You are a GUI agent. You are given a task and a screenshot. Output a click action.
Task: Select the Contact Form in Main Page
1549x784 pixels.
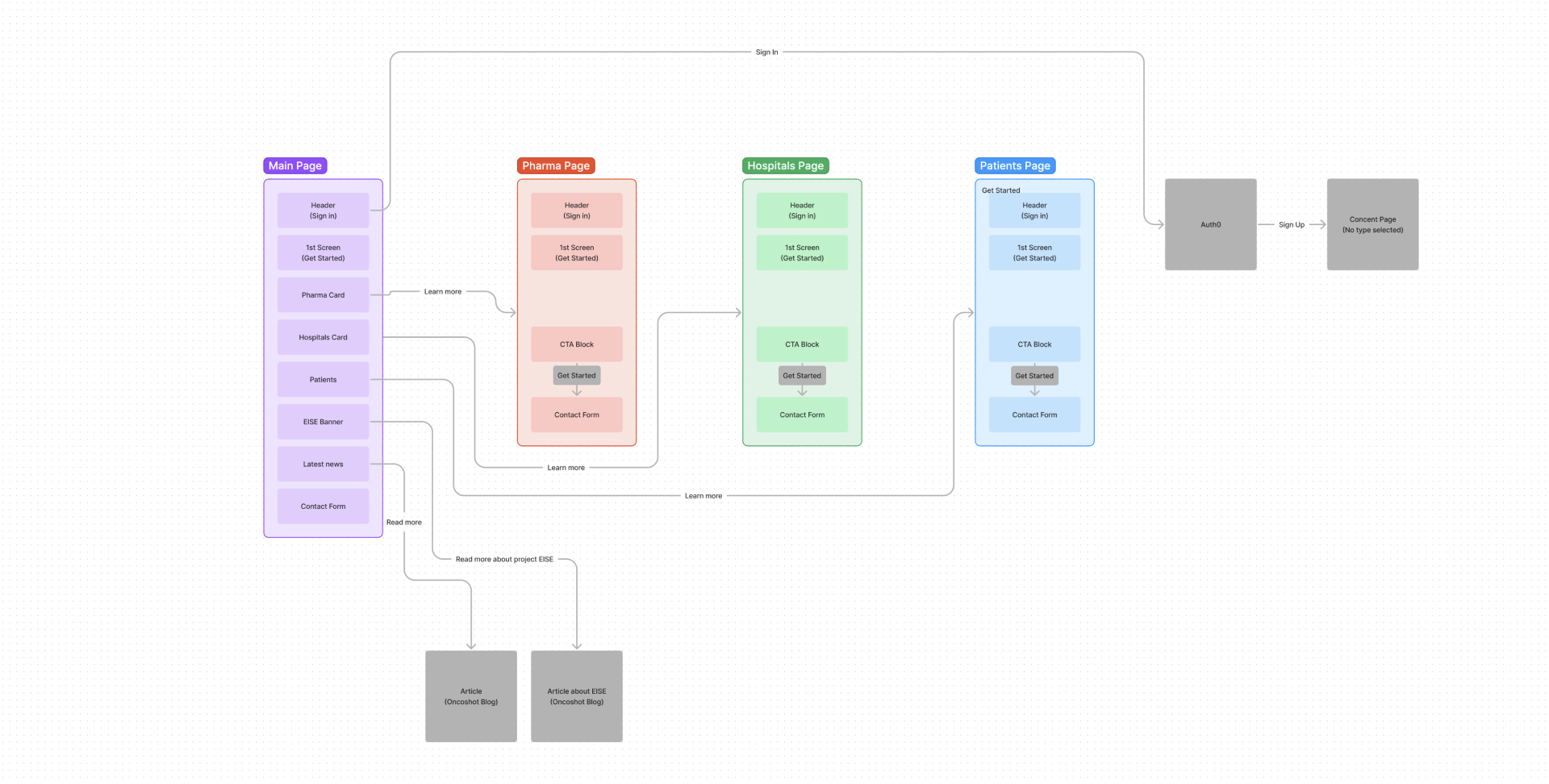coord(323,507)
